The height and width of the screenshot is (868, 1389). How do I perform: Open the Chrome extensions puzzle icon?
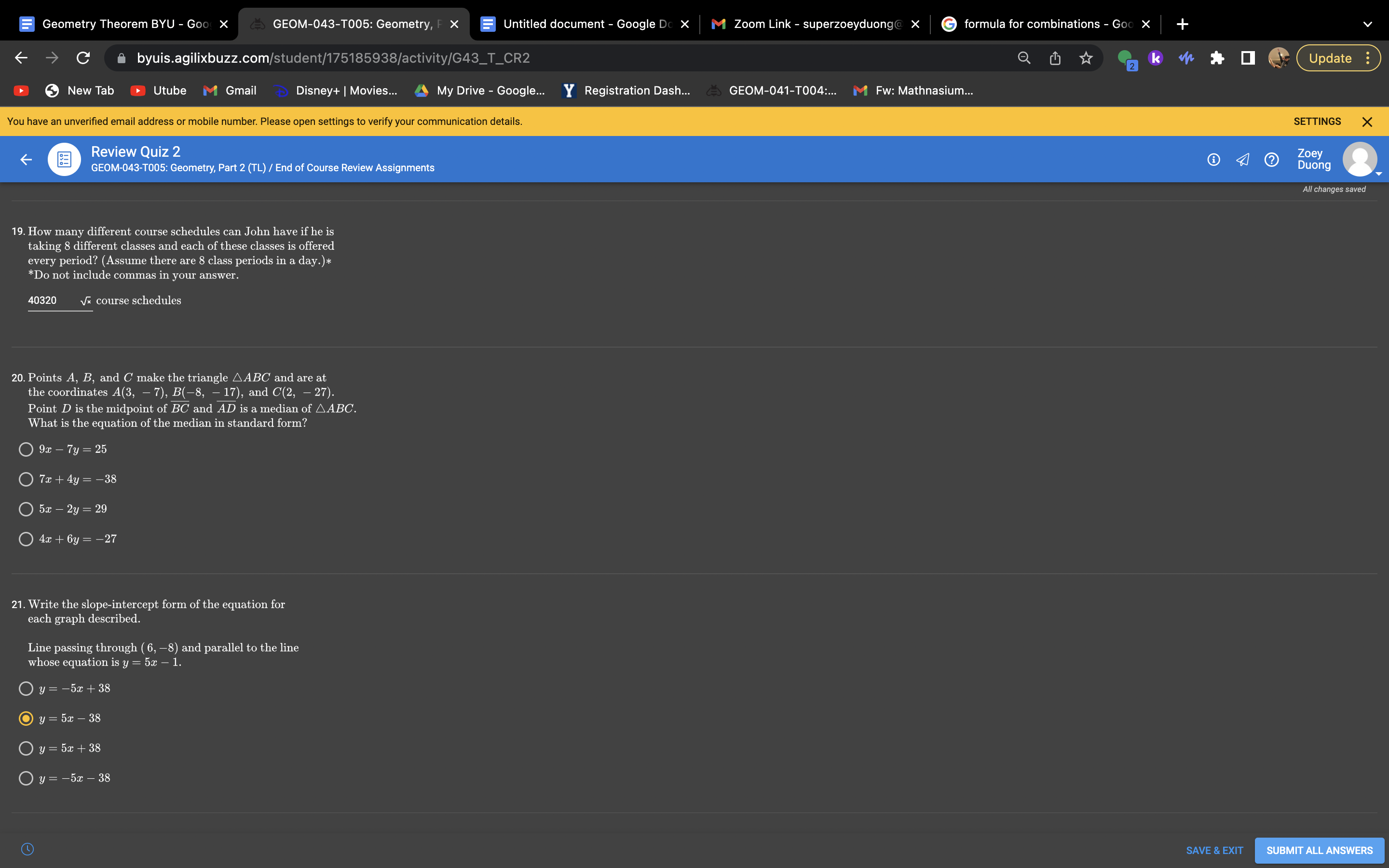click(1217, 58)
